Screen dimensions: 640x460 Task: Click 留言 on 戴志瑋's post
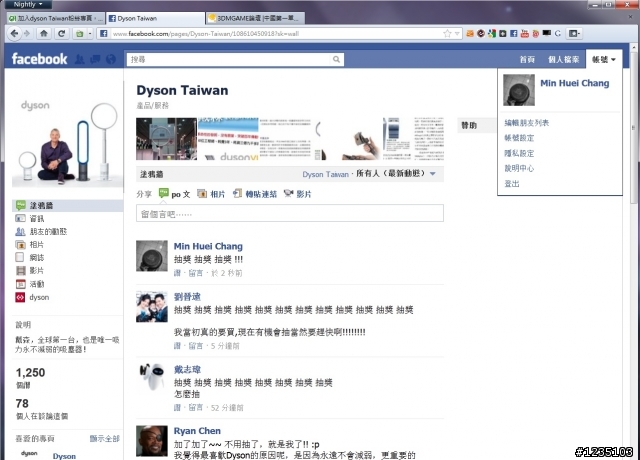click(x=196, y=407)
